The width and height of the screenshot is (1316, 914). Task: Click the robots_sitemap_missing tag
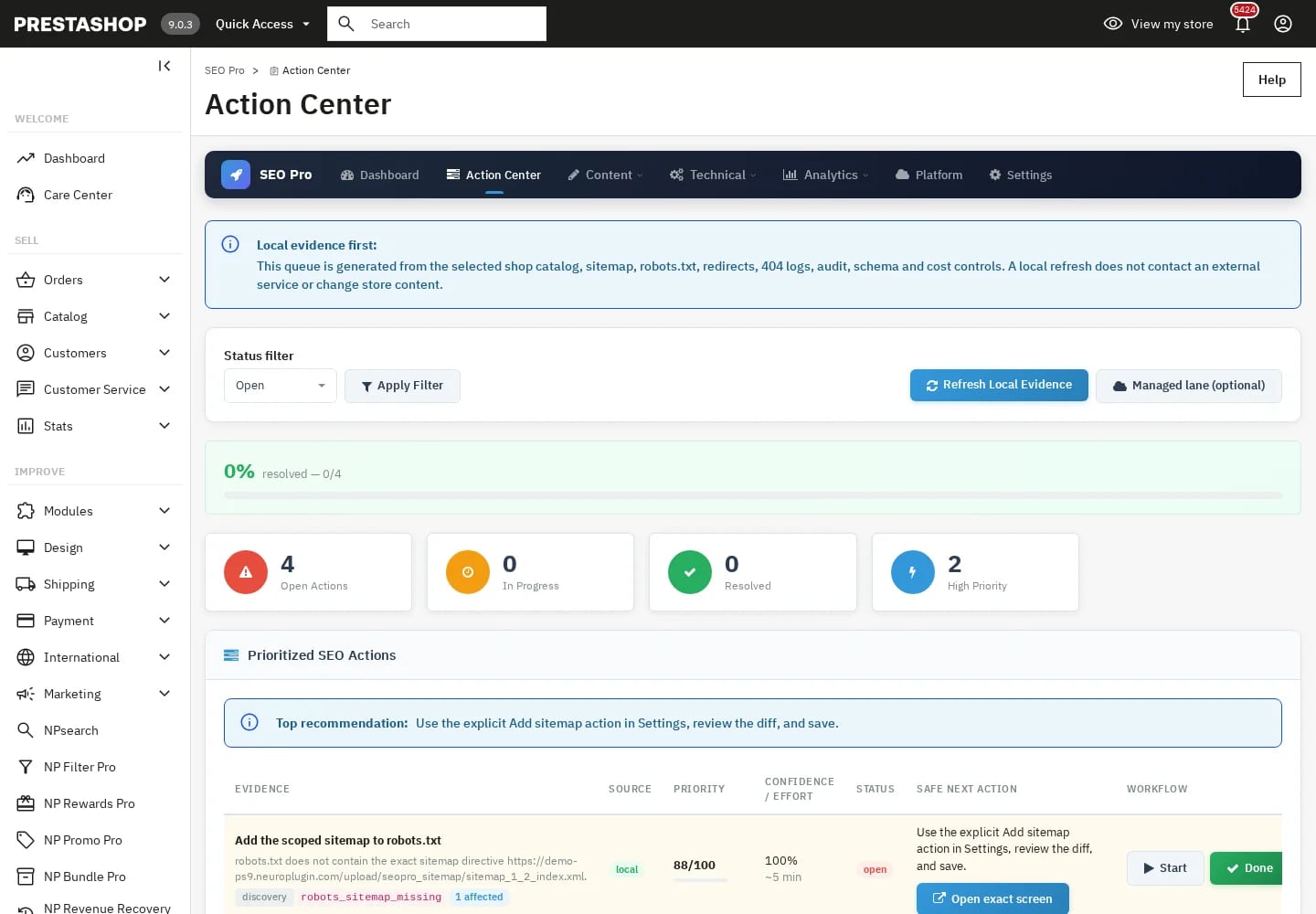pyautogui.click(x=371, y=897)
